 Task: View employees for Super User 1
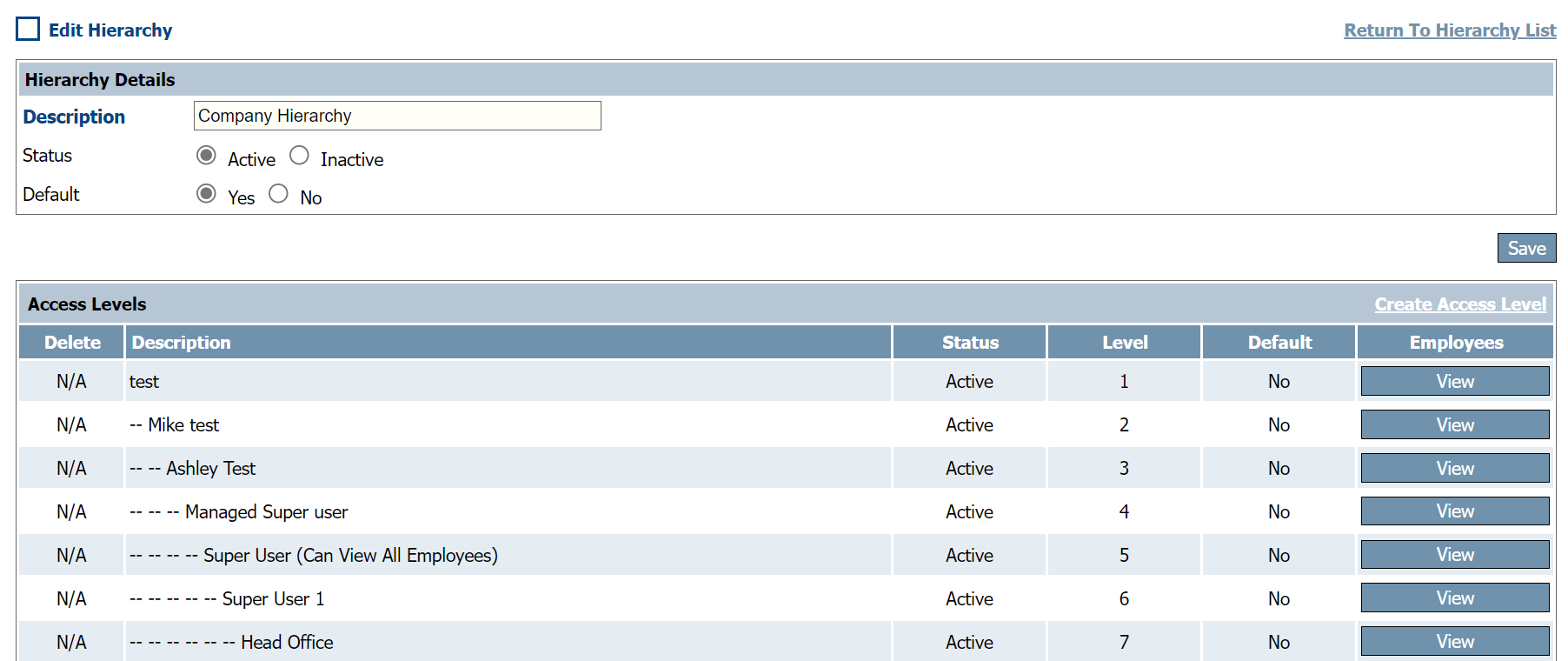(1455, 598)
